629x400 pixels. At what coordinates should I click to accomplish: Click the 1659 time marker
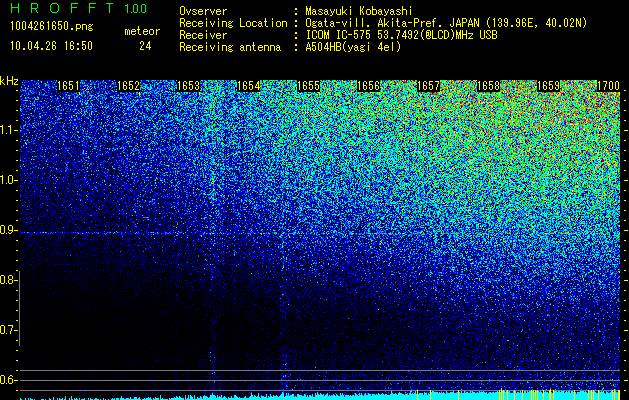[x=548, y=86]
